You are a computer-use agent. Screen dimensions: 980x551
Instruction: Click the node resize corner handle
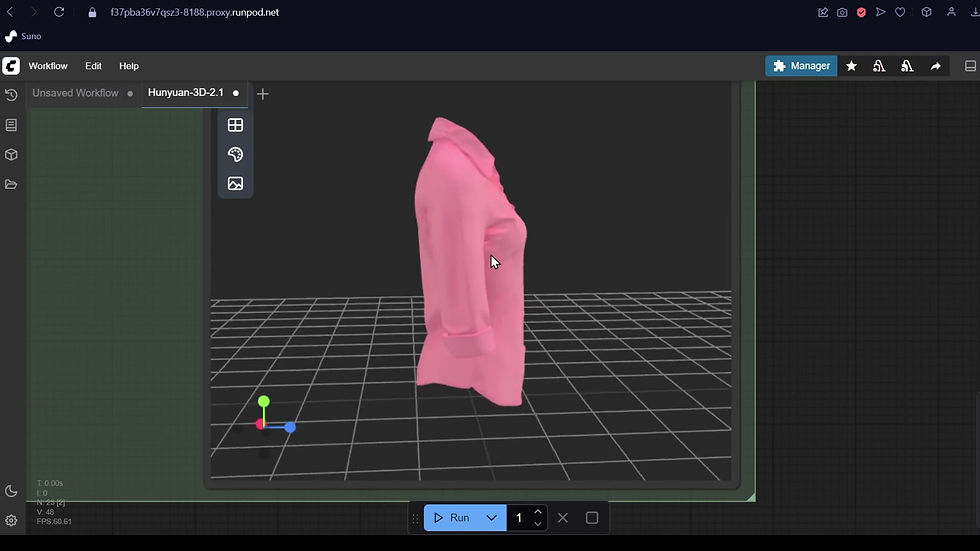(x=751, y=497)
